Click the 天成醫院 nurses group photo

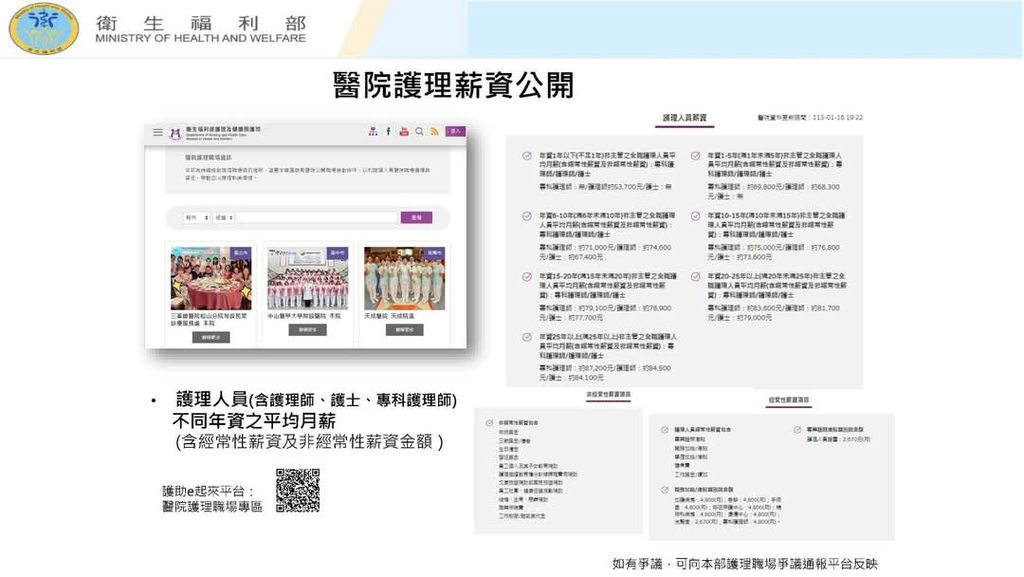404,277
